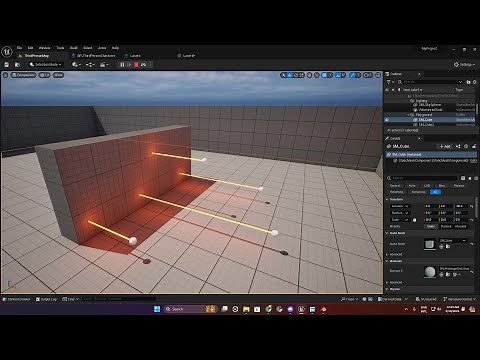Browse to Element 0 material in Content Browser
This screenshot has height=360, width=480.
447,274
